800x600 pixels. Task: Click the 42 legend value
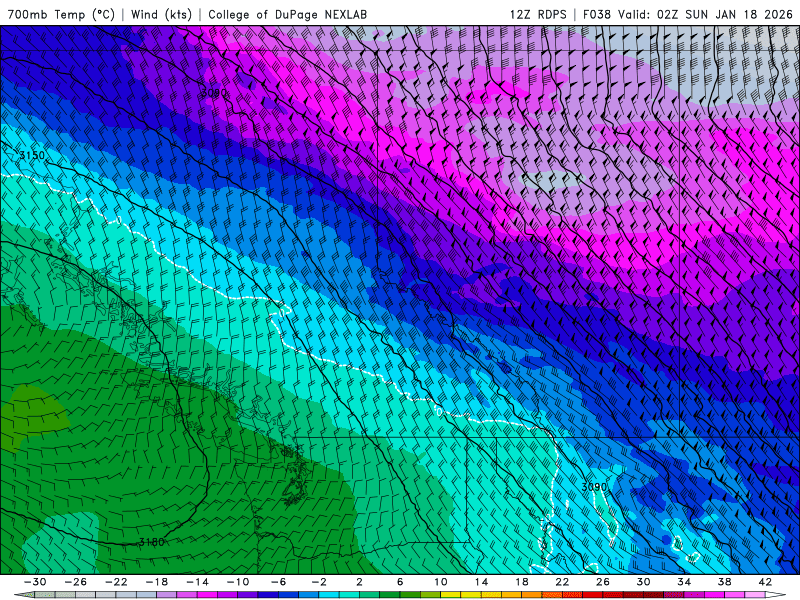765,582
